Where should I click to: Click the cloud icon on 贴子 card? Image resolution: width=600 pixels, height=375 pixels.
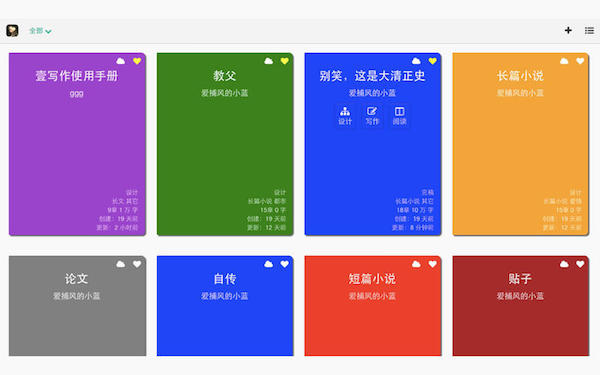point(564,264)
